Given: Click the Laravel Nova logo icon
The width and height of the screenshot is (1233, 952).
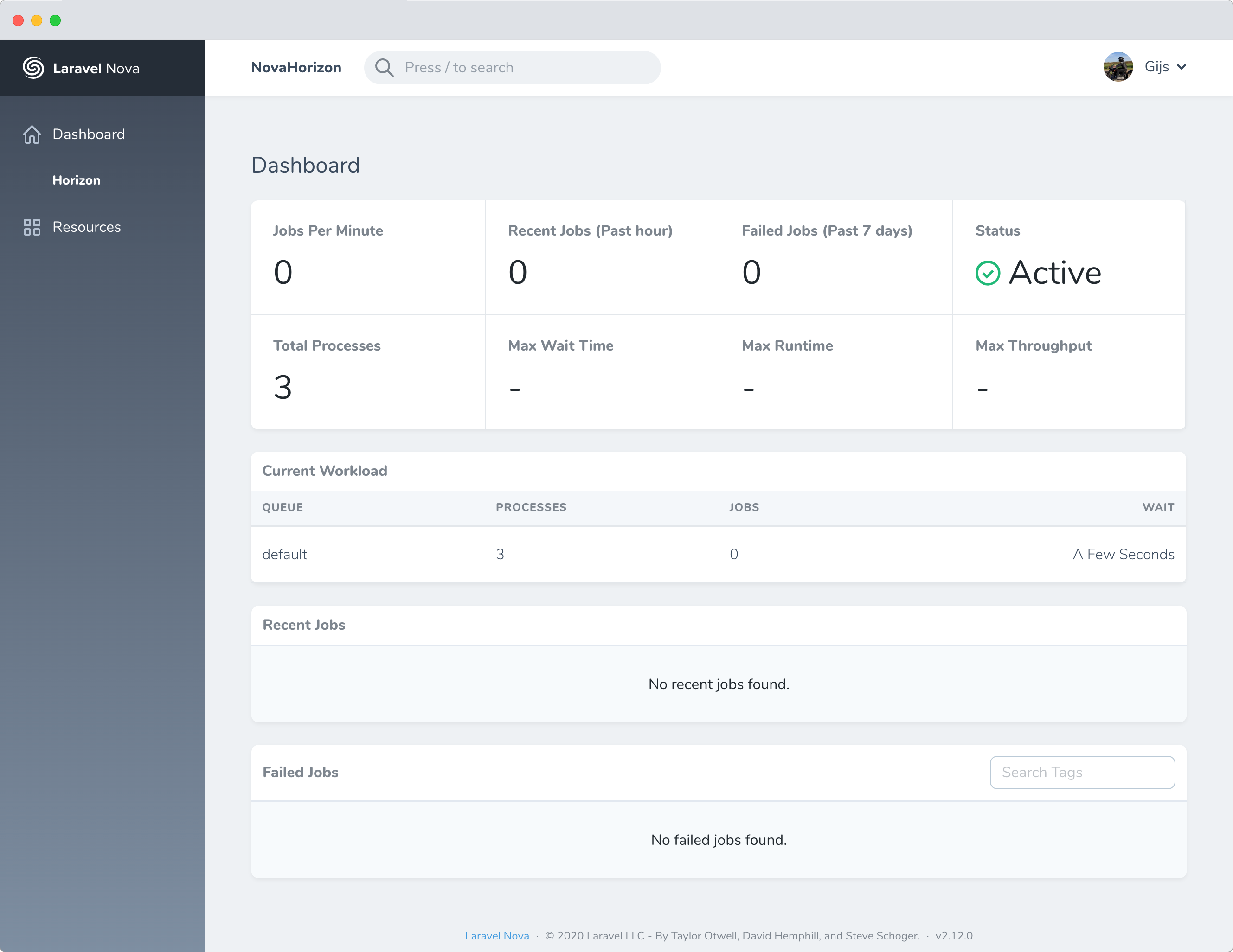Looking at the screenshot, I should coord(32,67).
